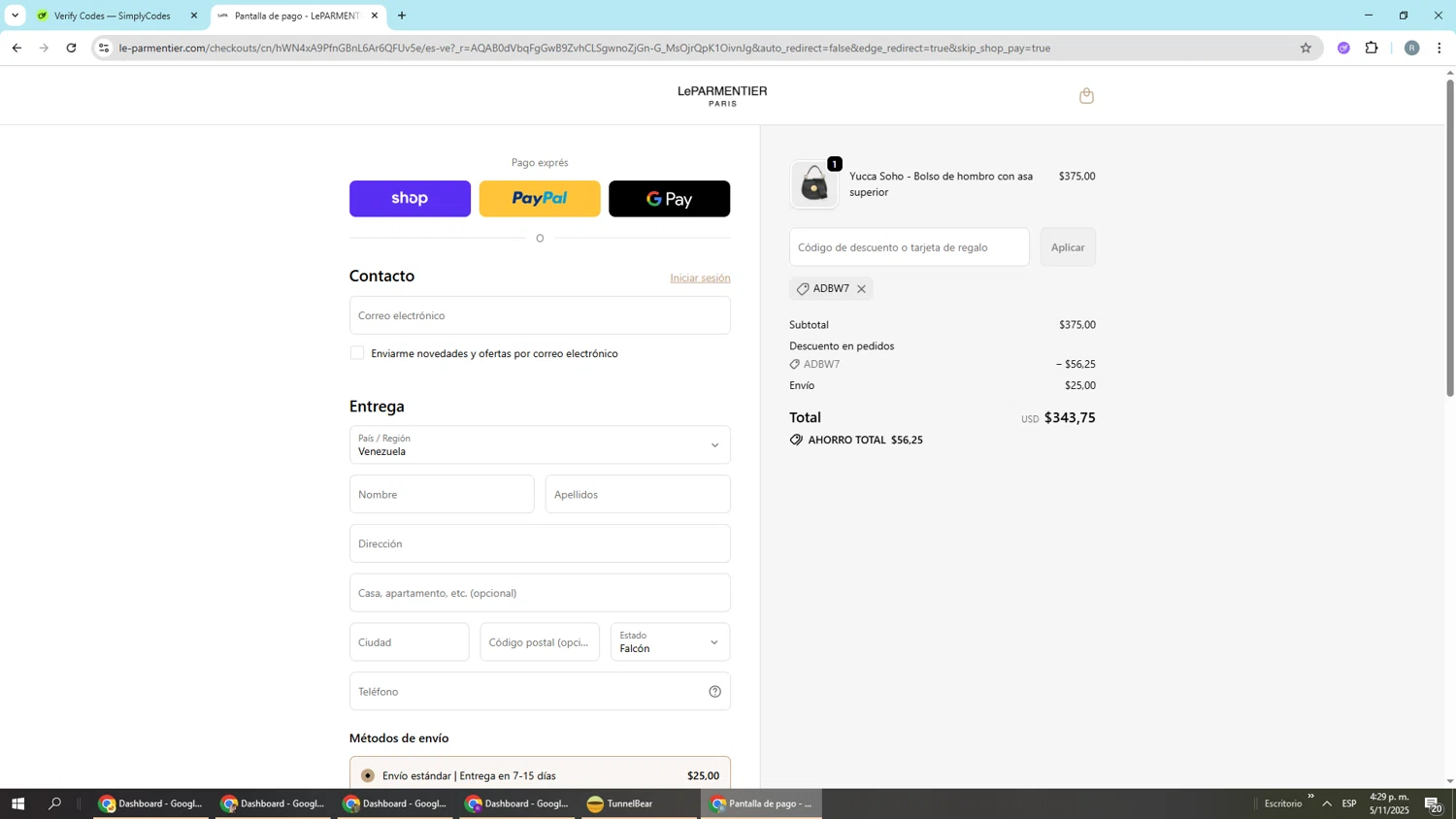Open the Chrome profile avatar

point(1411,48)
